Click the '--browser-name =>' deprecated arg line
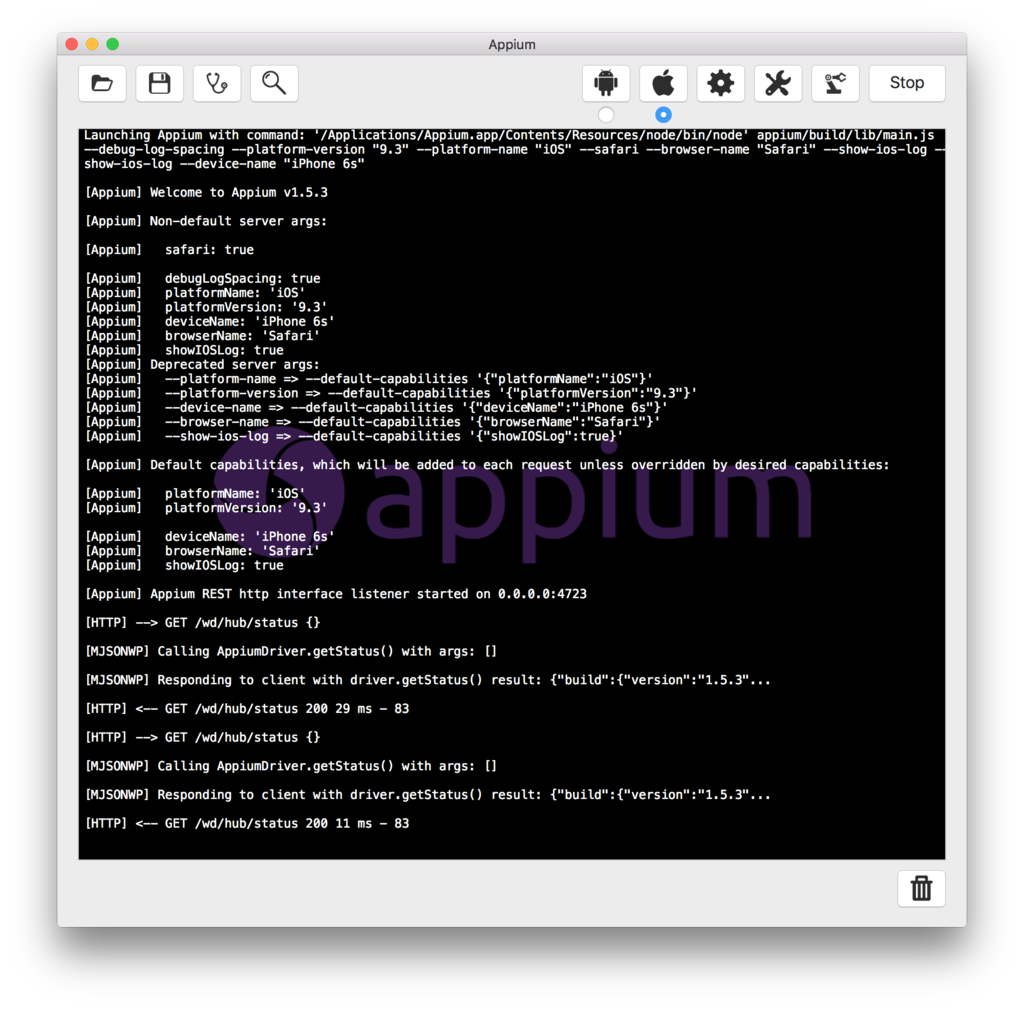This screenshot has height=1009, width=1024. [372, 422]
